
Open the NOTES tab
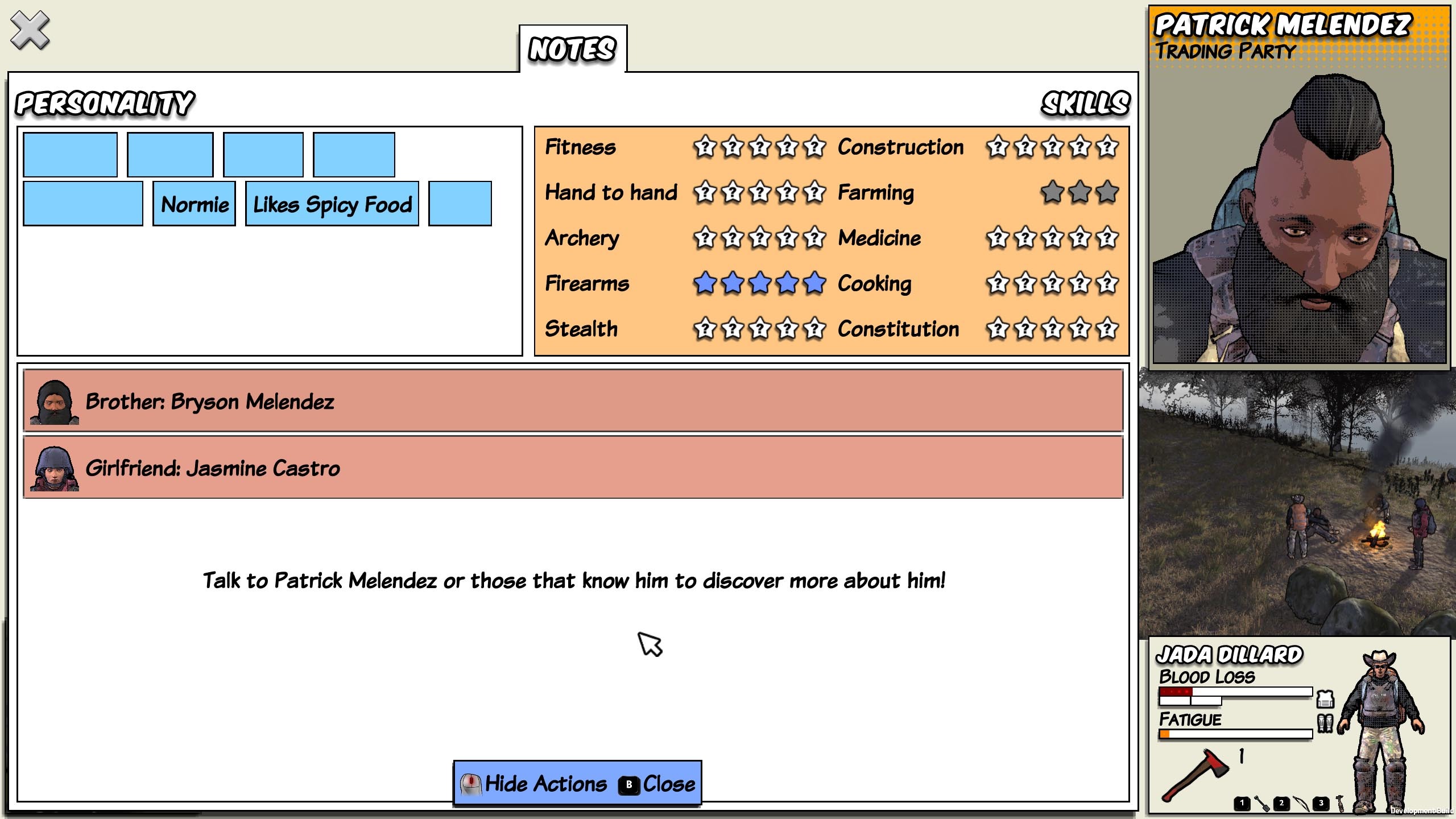coord(572,49)
